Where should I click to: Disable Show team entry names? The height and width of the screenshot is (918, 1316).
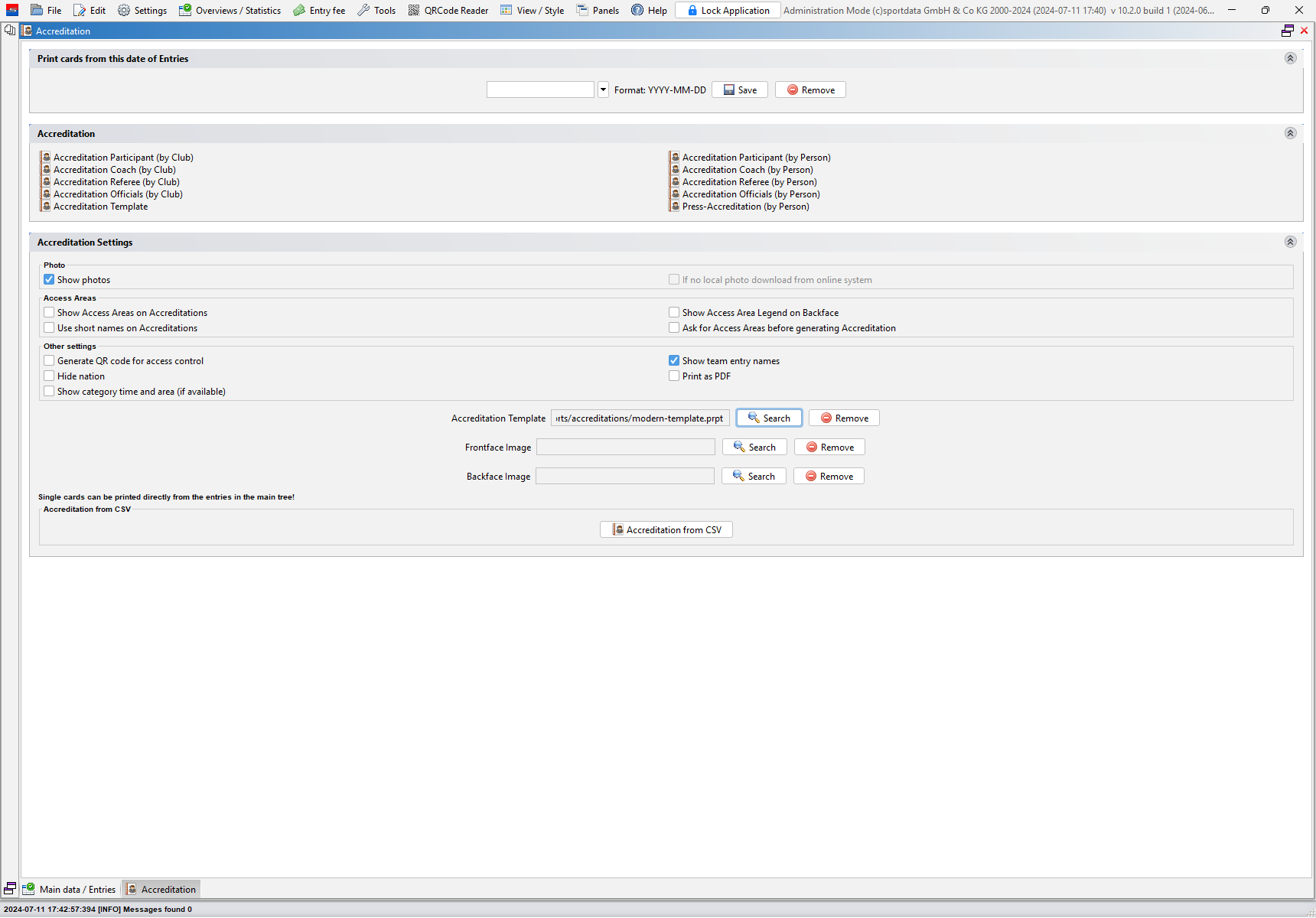674,360
